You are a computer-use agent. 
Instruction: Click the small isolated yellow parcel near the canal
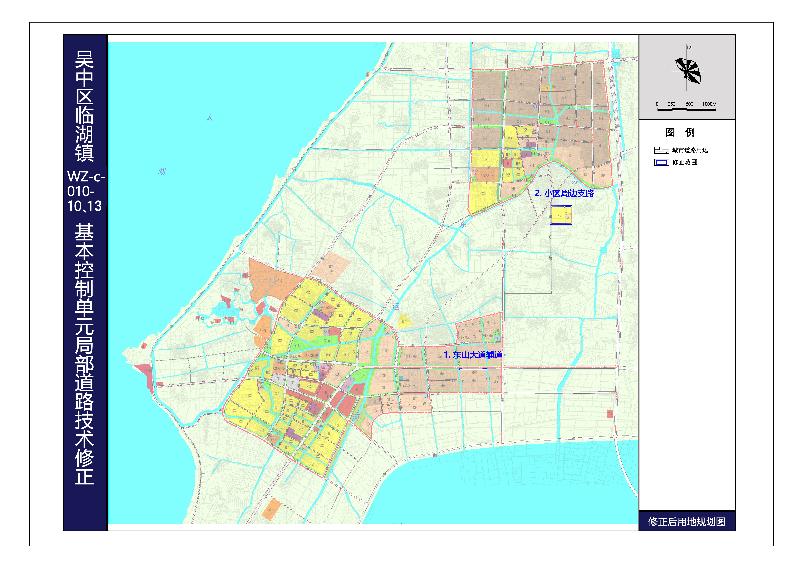coord(405,320)
